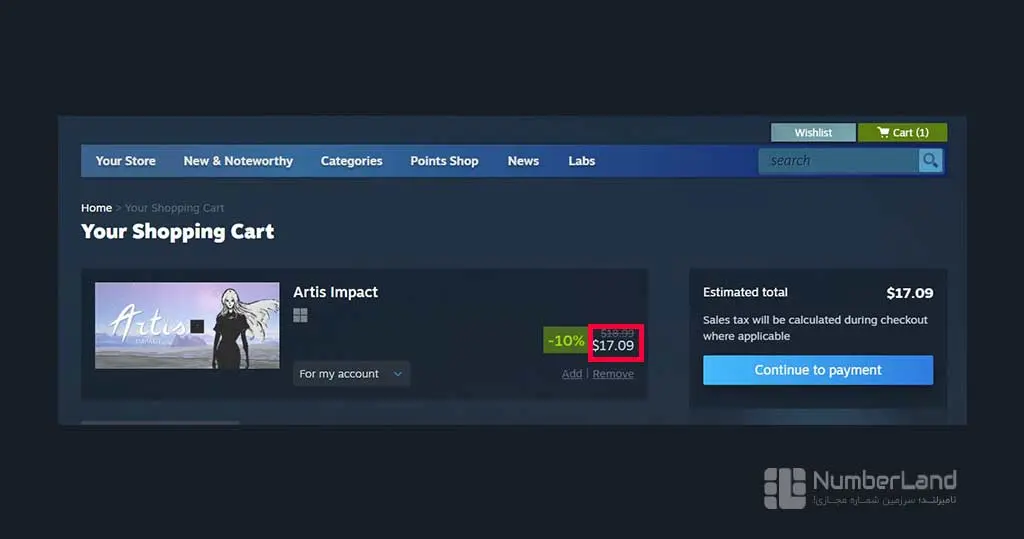The height and width of the screenshot is (539, 1024).
Task: Click into the store search field
Action: 839,161
